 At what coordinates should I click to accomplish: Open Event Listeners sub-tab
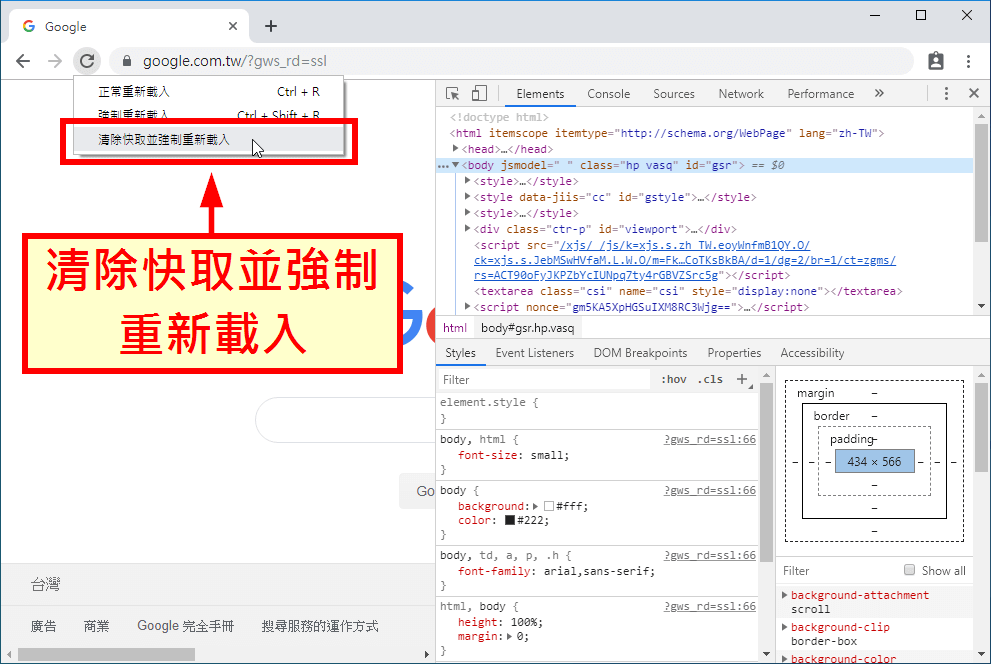click(x=535, y=353)
